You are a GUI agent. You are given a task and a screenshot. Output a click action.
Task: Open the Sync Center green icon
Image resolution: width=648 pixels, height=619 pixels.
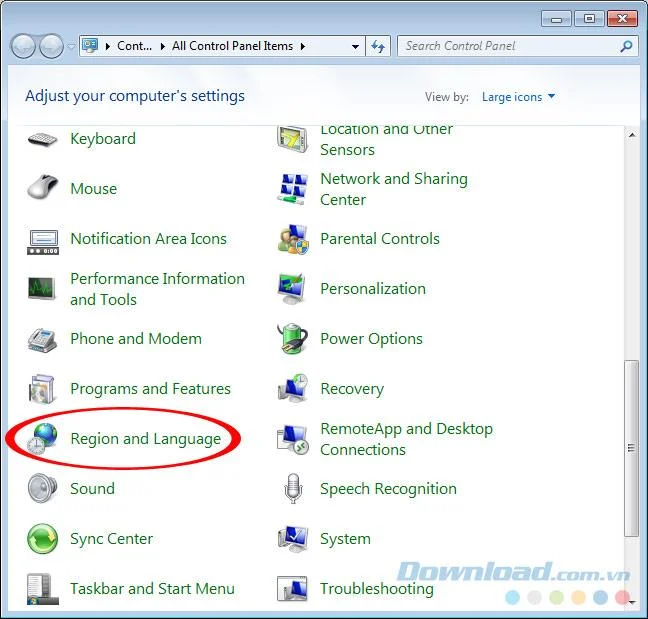click(x=42, y=538)
